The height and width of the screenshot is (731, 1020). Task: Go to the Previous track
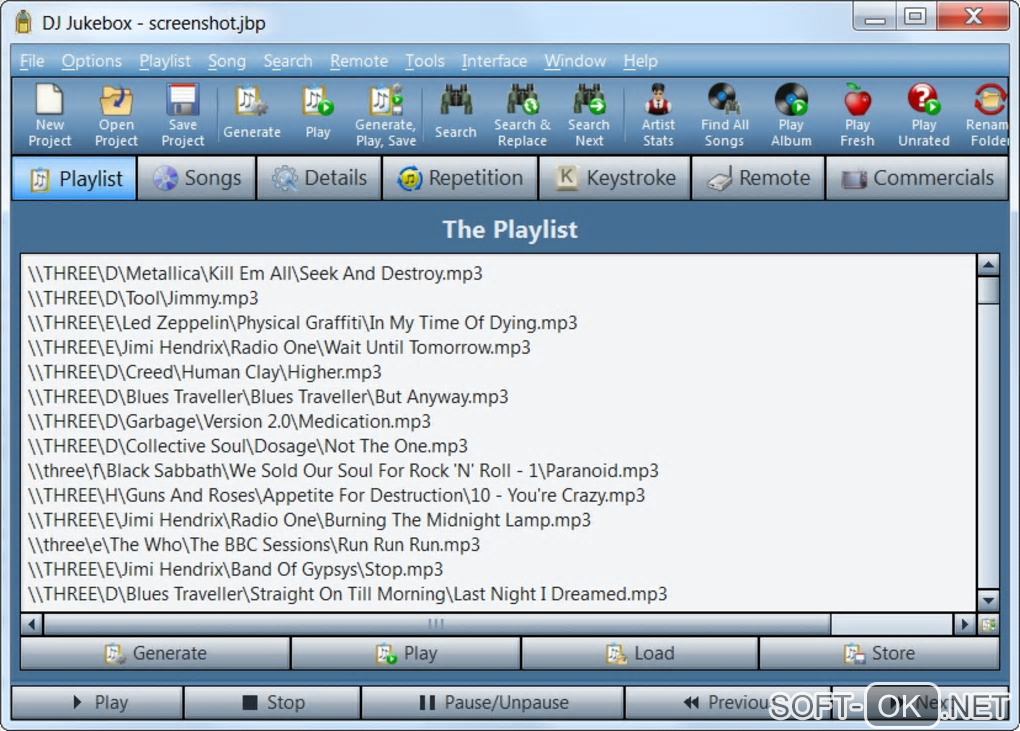tap(727, 702)
